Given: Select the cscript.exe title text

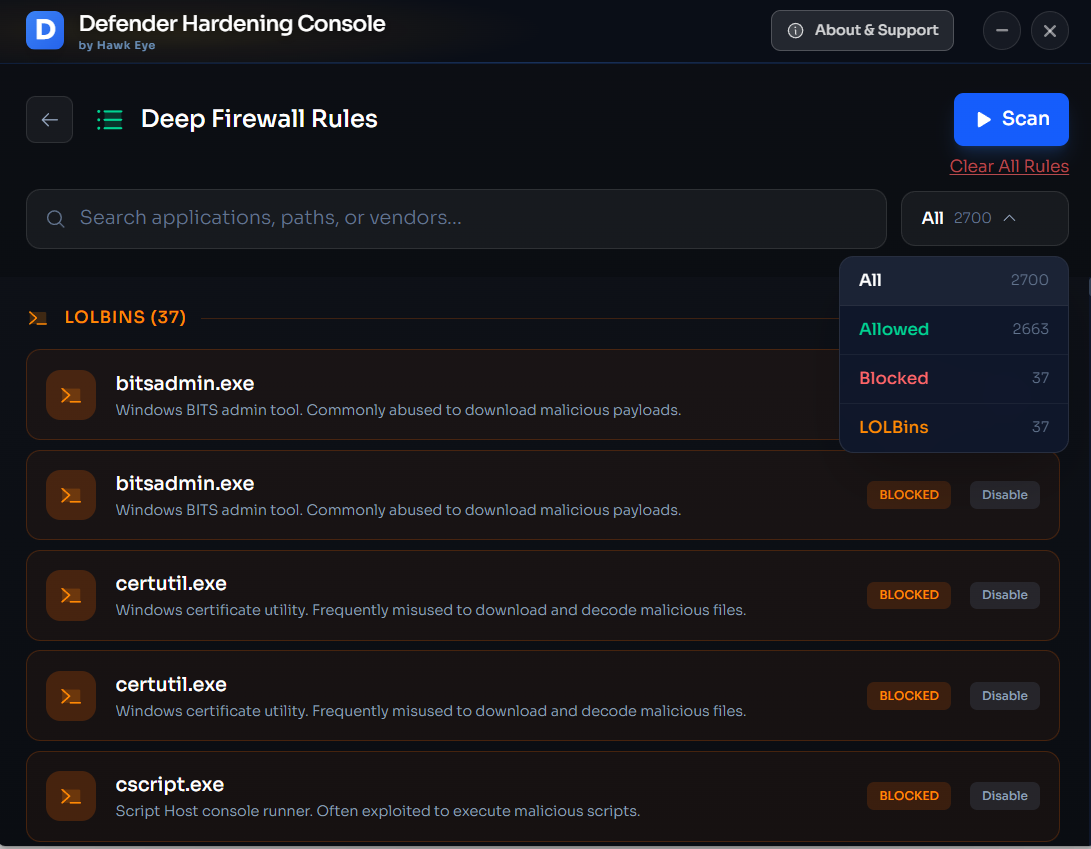Looking at the screenshot, I should (x=170, y=785).
